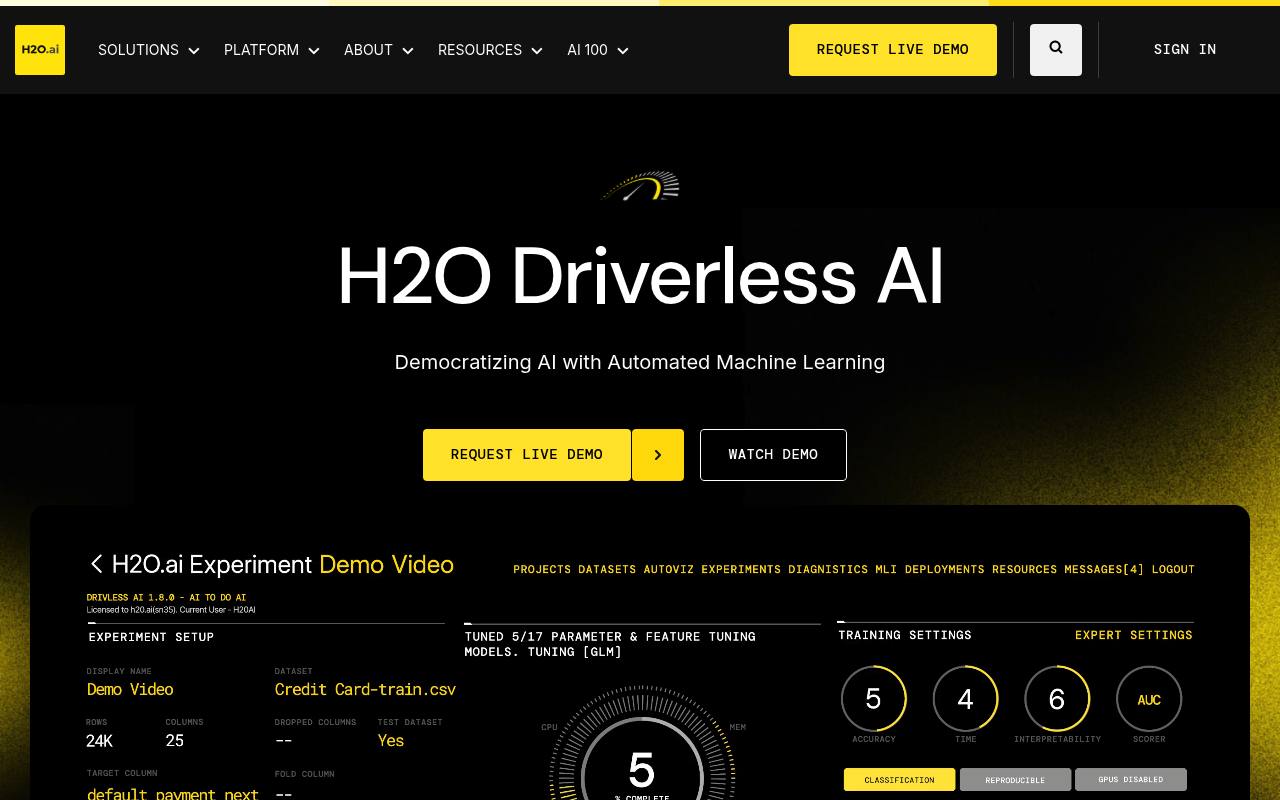
Task: Click the Interpretability dial showing 6
Action: 1057,699
